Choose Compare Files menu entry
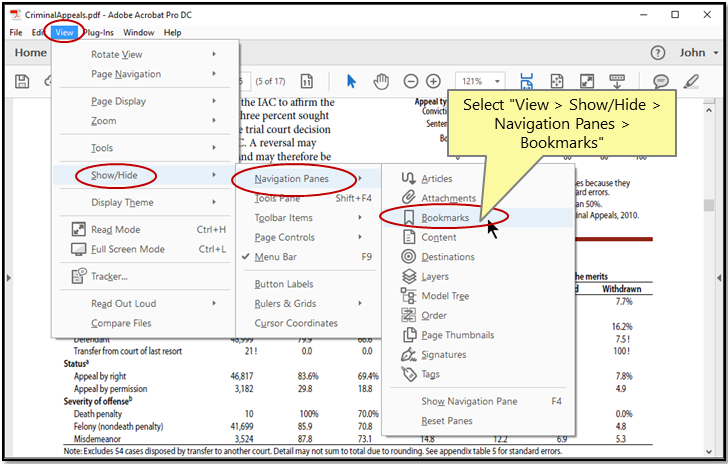The image size is (728, 464). [145, 323]
